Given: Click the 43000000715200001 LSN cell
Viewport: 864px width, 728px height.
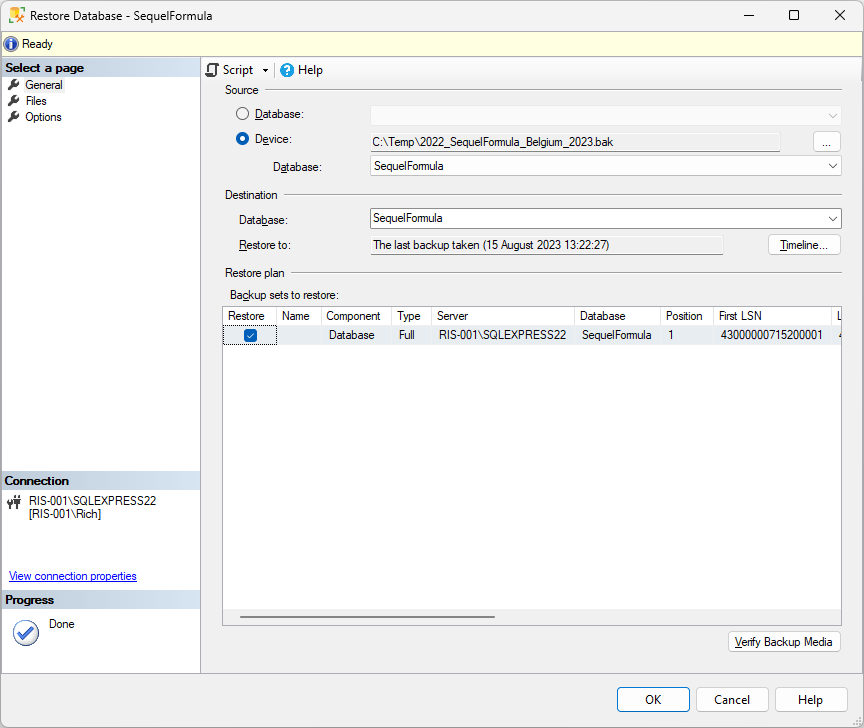Looking at the screenshot, I should click(772, 335).
